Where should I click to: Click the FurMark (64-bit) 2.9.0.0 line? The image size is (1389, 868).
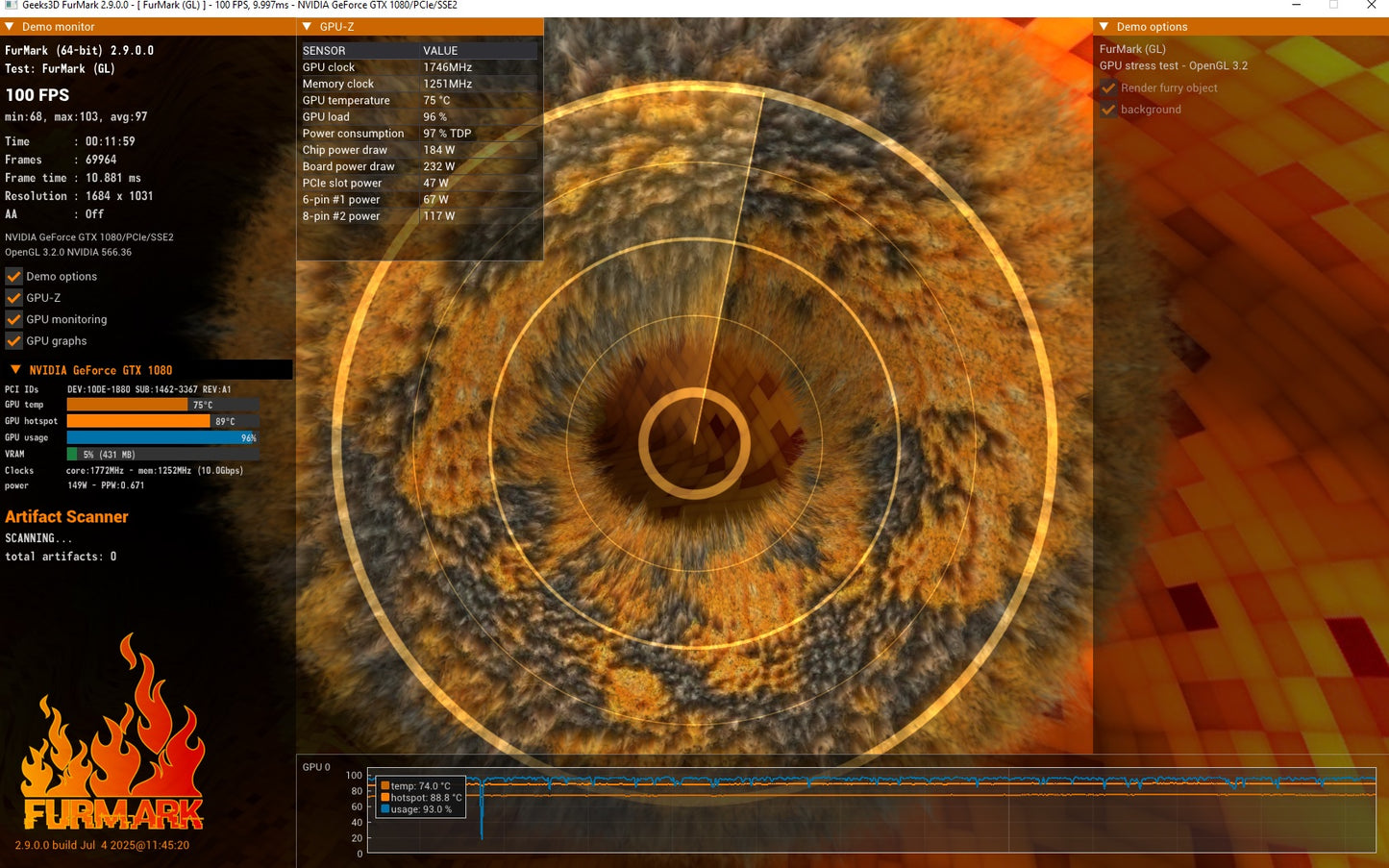80,50
